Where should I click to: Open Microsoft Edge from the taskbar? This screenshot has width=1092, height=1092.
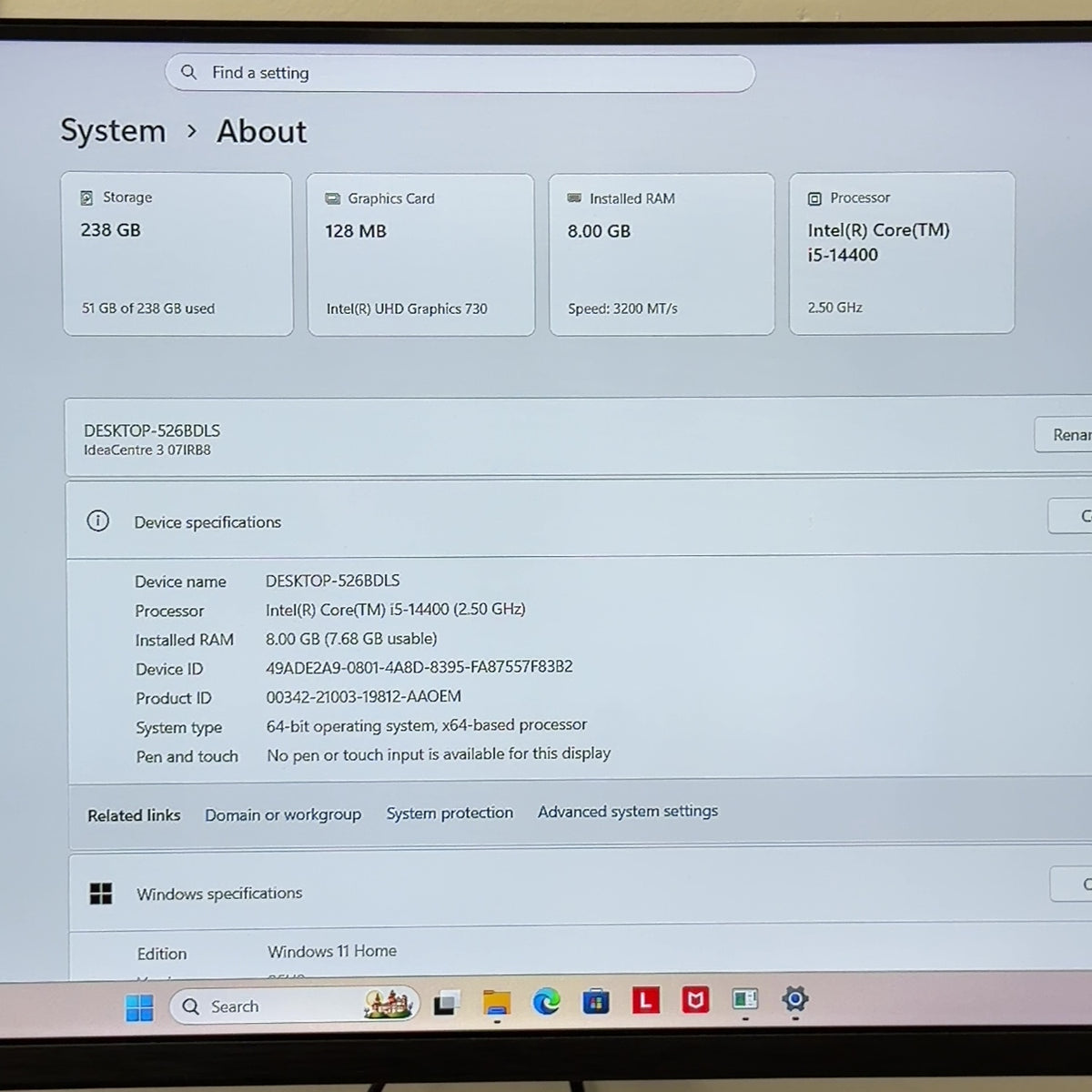[546, 1002]
